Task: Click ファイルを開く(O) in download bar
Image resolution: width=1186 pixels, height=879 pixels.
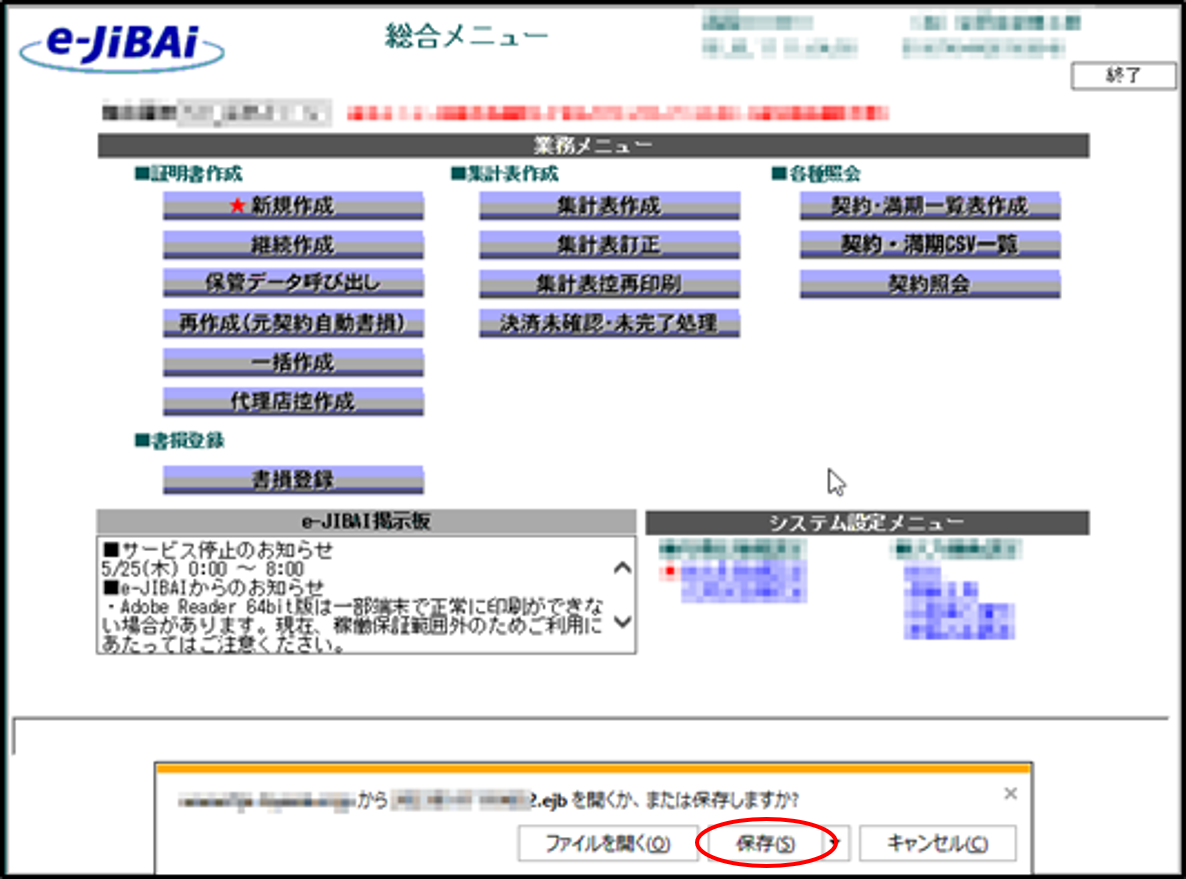Action: (x=607, y=843)
